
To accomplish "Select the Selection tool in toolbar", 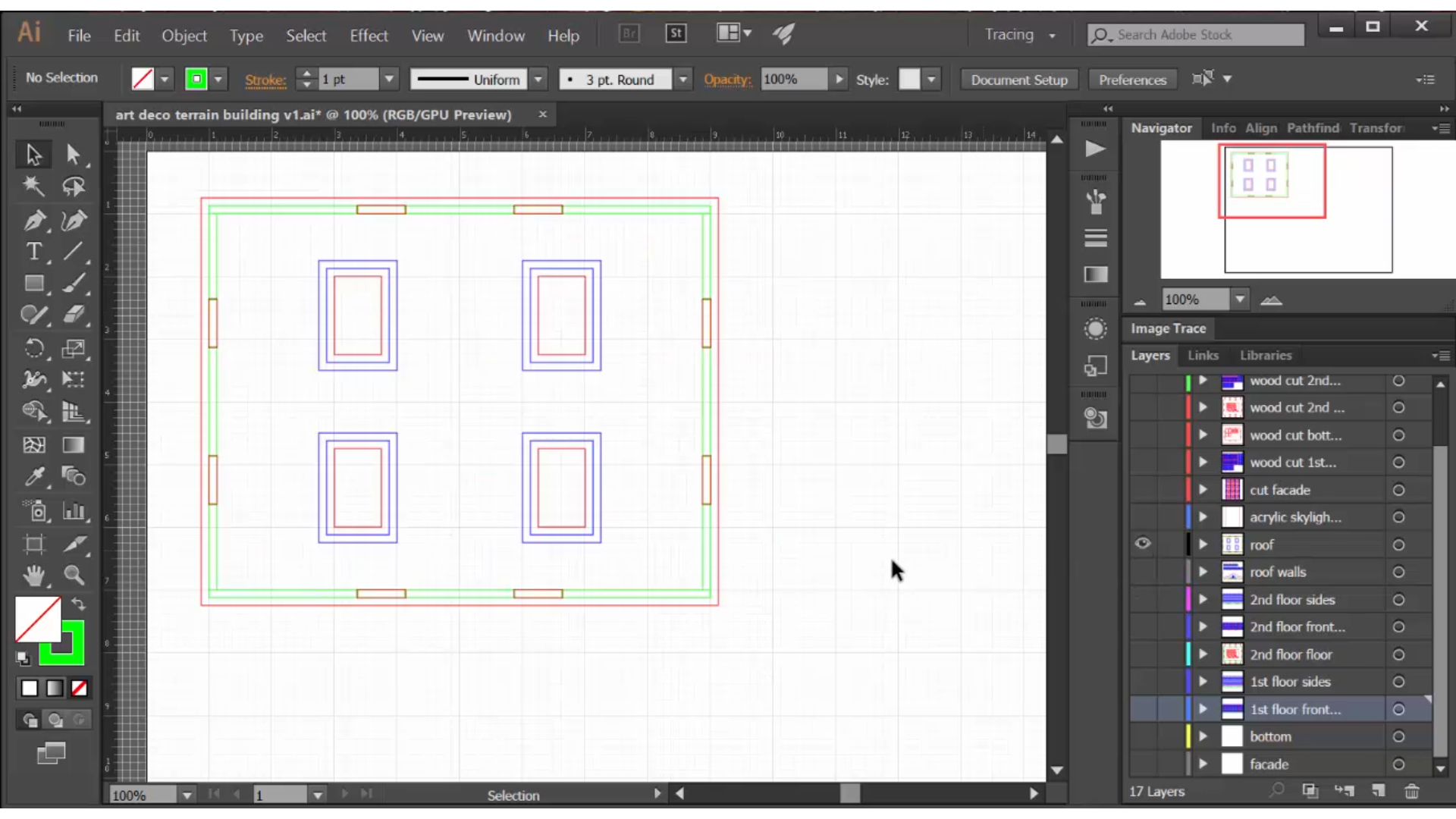I will (x=32, y=153).
